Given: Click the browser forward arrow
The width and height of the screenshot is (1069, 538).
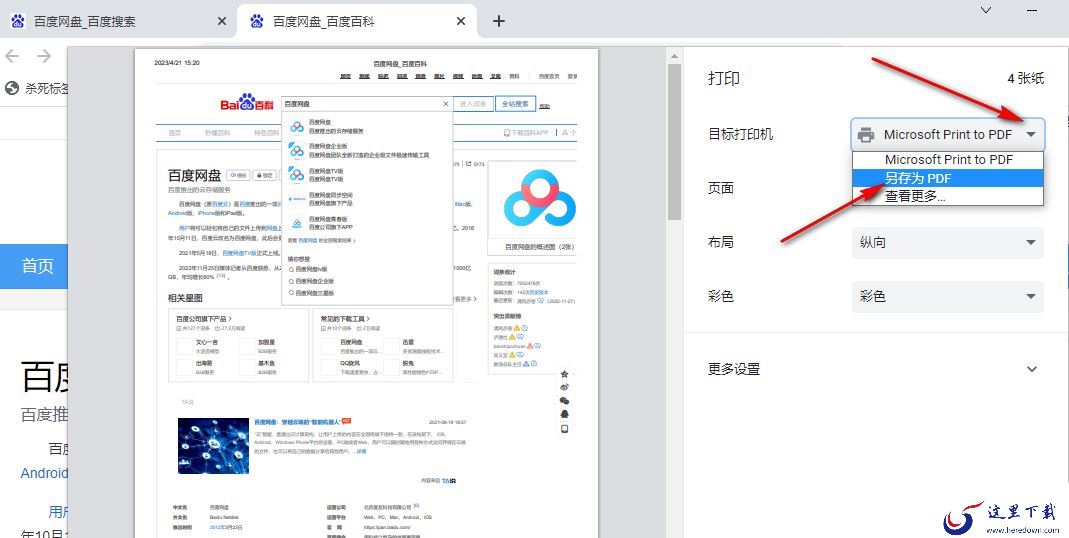Looking at the screenshot, I should click(x=44, y=56).
